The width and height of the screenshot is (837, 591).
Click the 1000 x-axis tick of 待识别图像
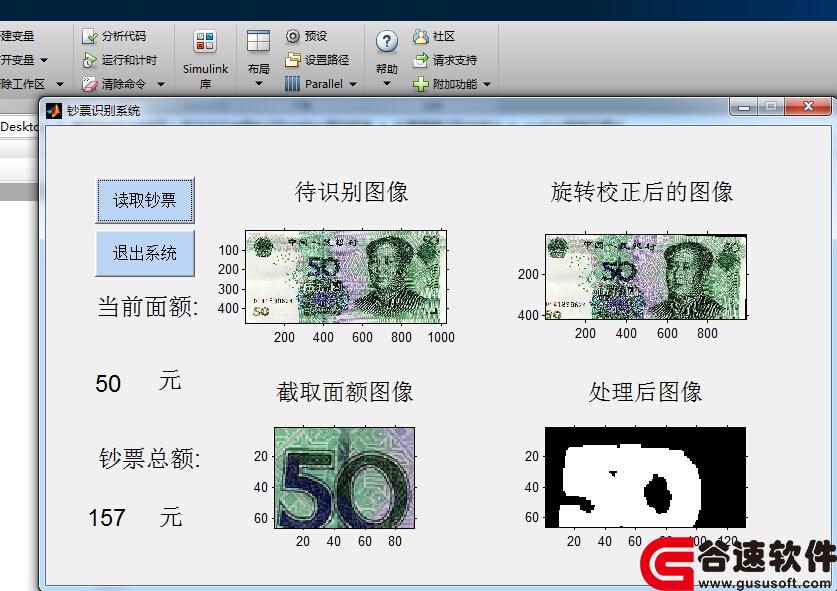point(441,337)
